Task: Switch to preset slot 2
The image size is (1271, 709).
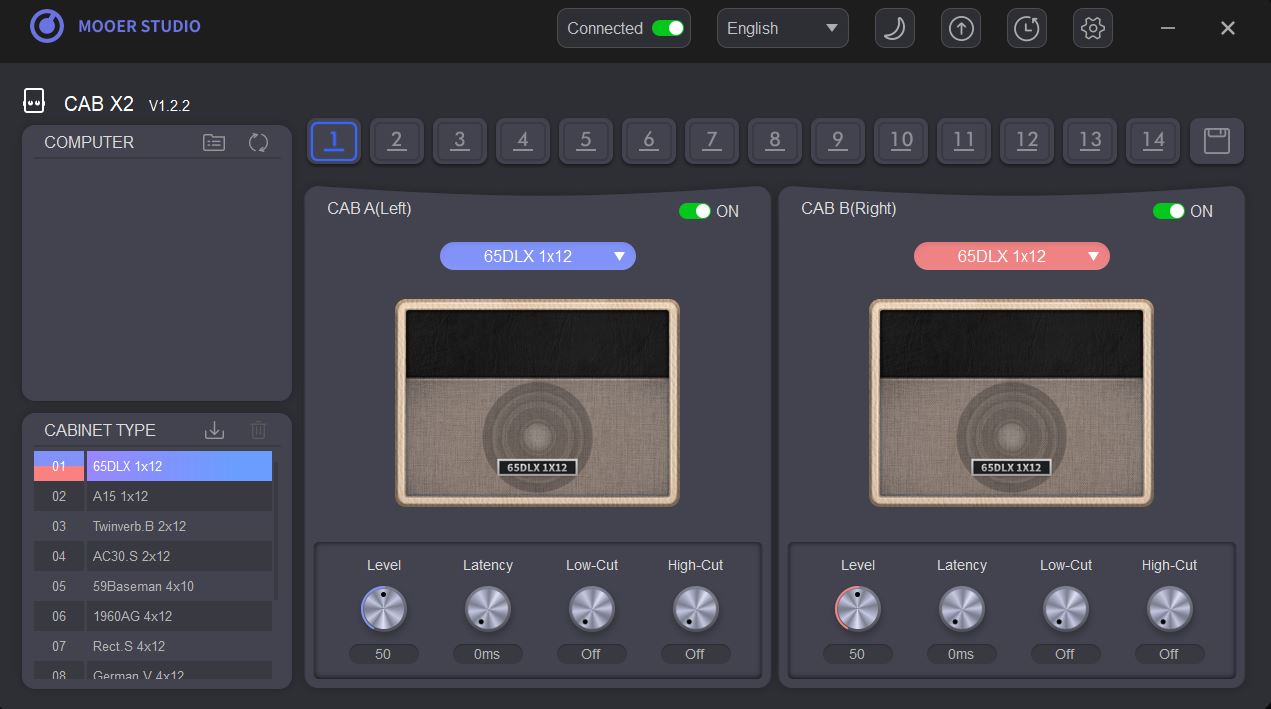Action: click(397, 141)
